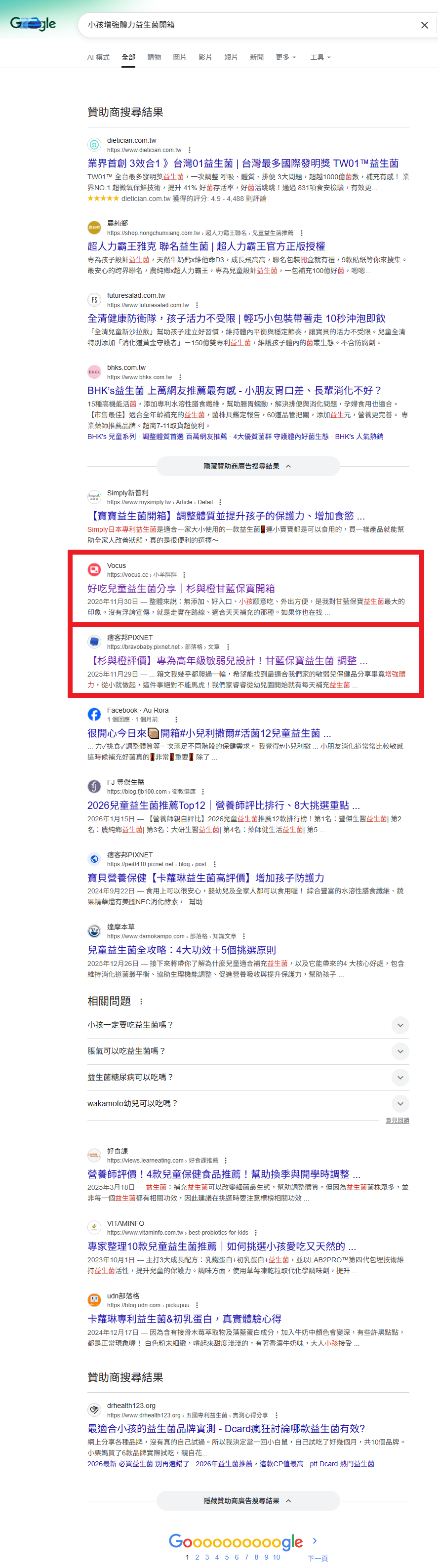
Task: Click the Google logo in the header
Action: [33, 24]
